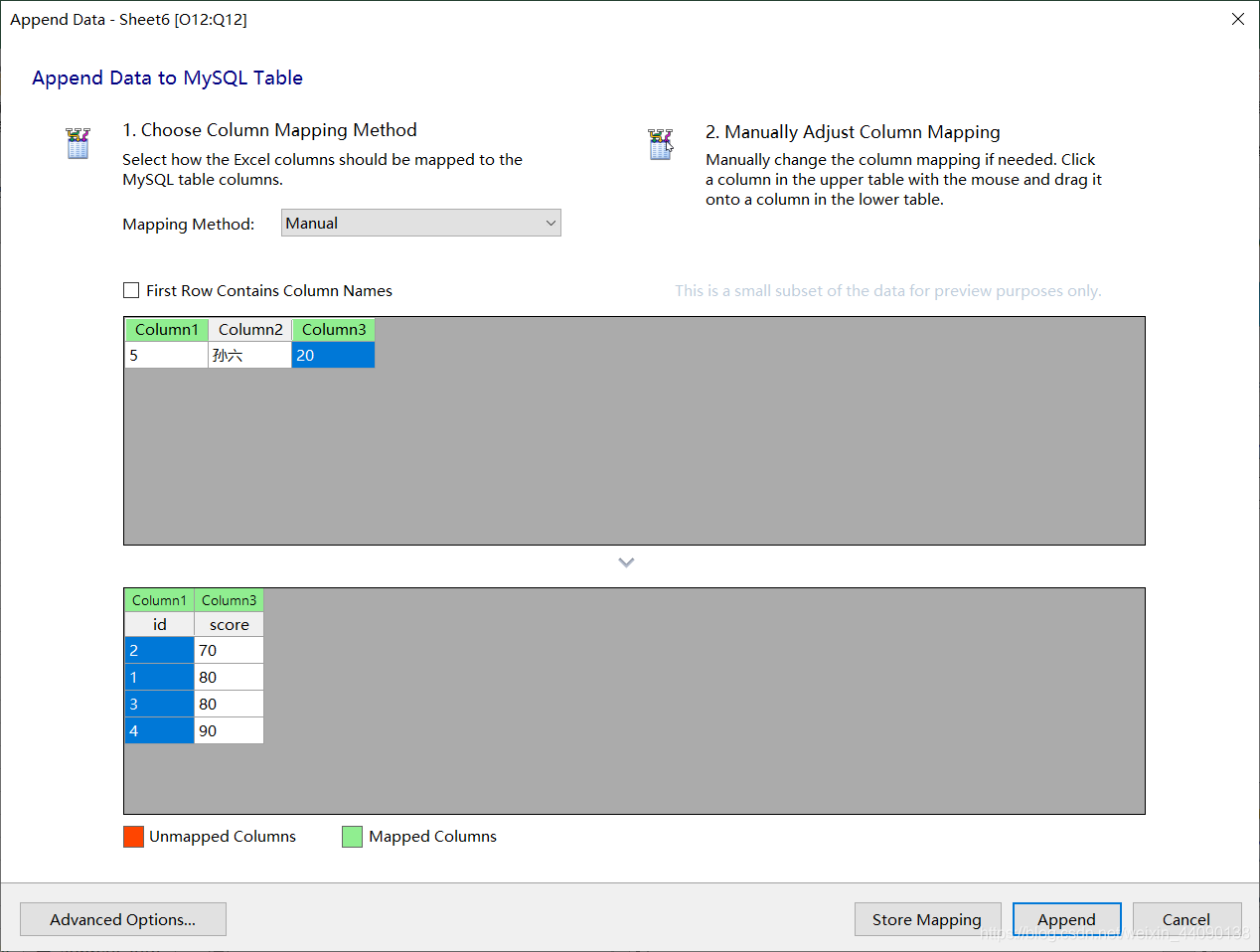Click the id cell with value 2
This screenshot has height=952, width=1260.
coord(159,650)
